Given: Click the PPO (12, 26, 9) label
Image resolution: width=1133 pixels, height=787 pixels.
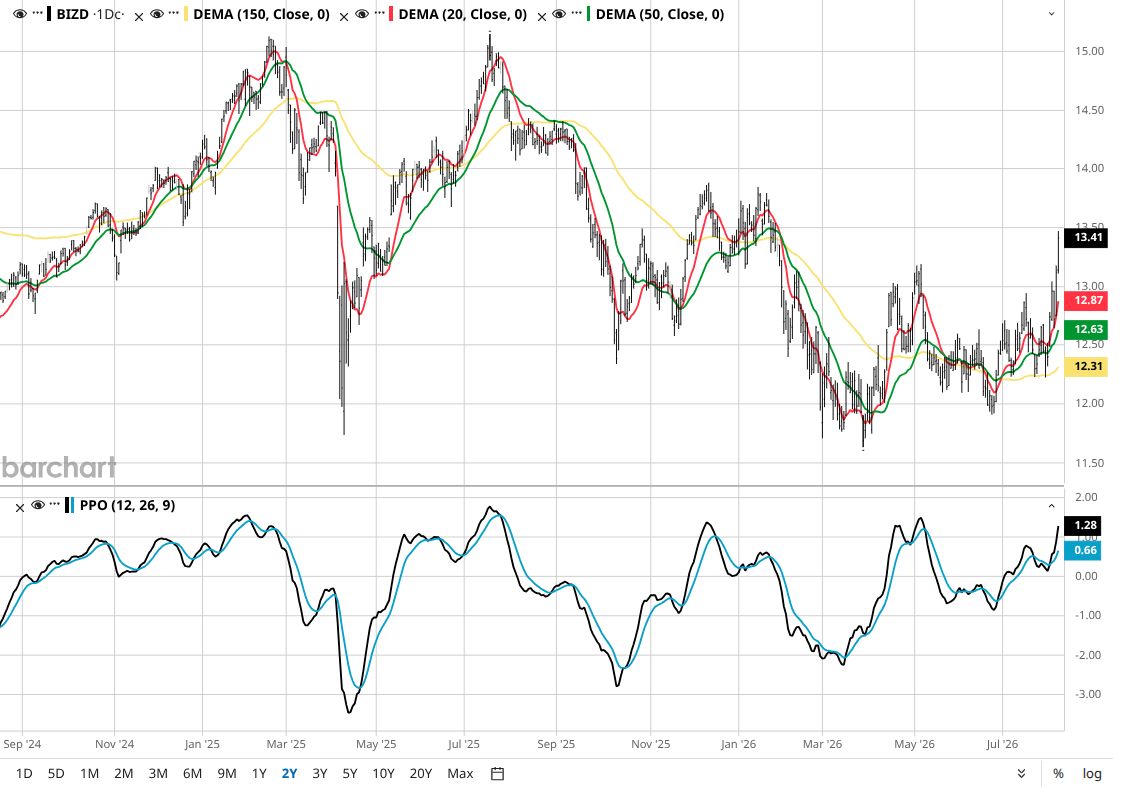Looking at the screenshot, I should [127, 505].
